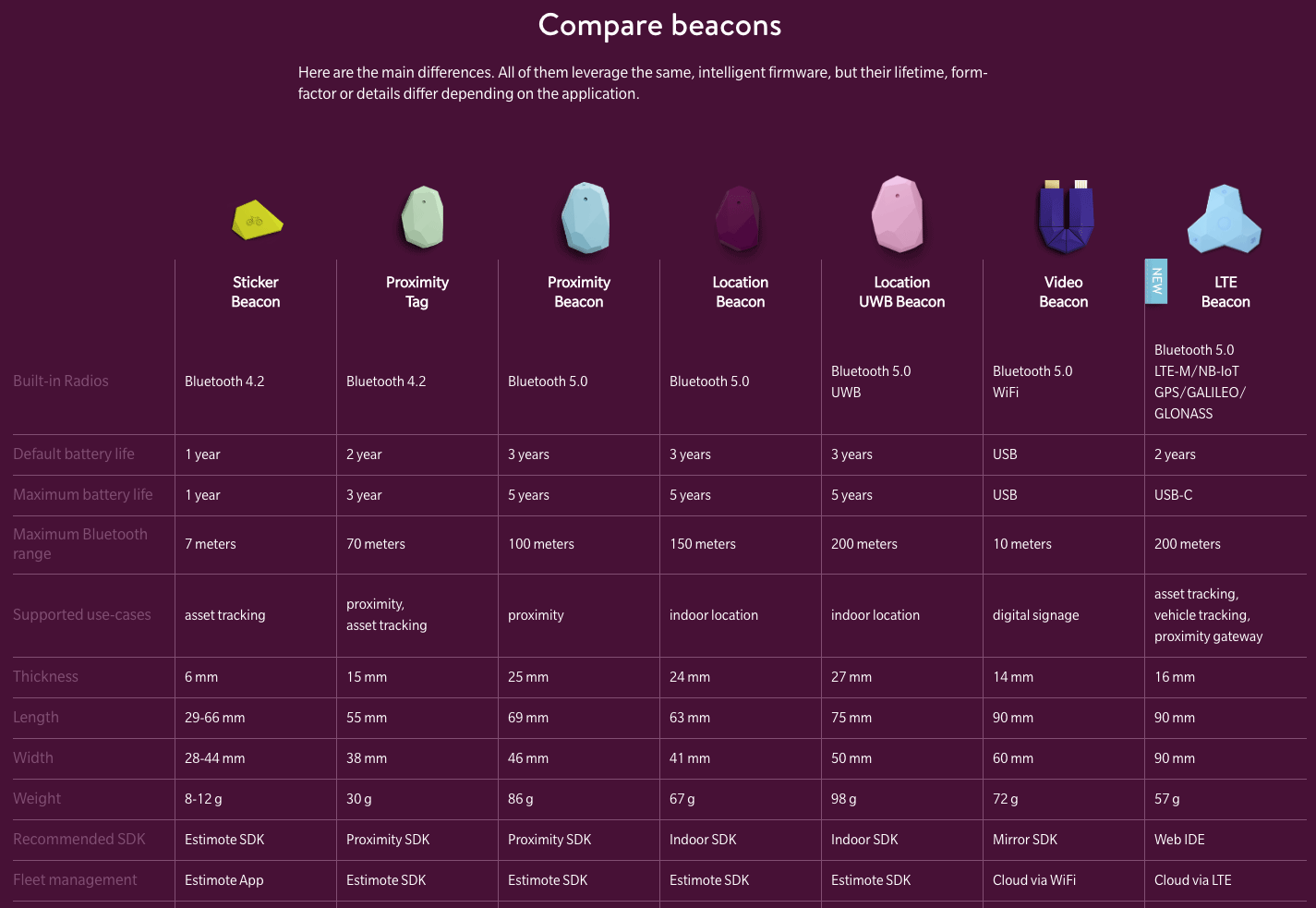This screenshot has height=908, width=1316.
Task: Select the Maximum battery life row label
Action: 83,494
